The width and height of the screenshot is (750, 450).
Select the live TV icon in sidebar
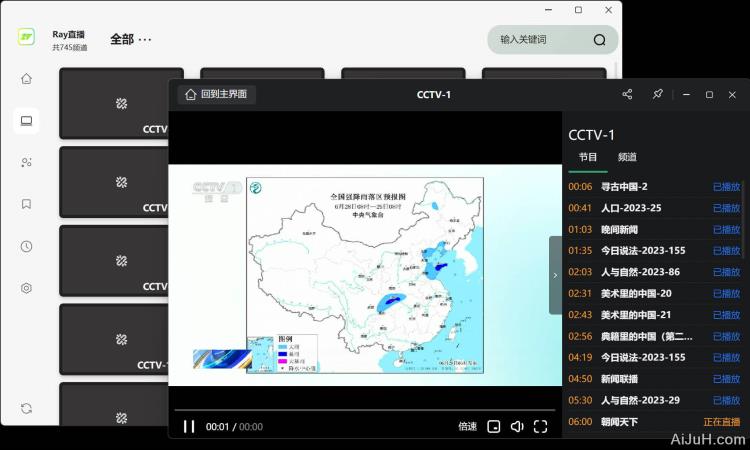(x=26, y=121)
